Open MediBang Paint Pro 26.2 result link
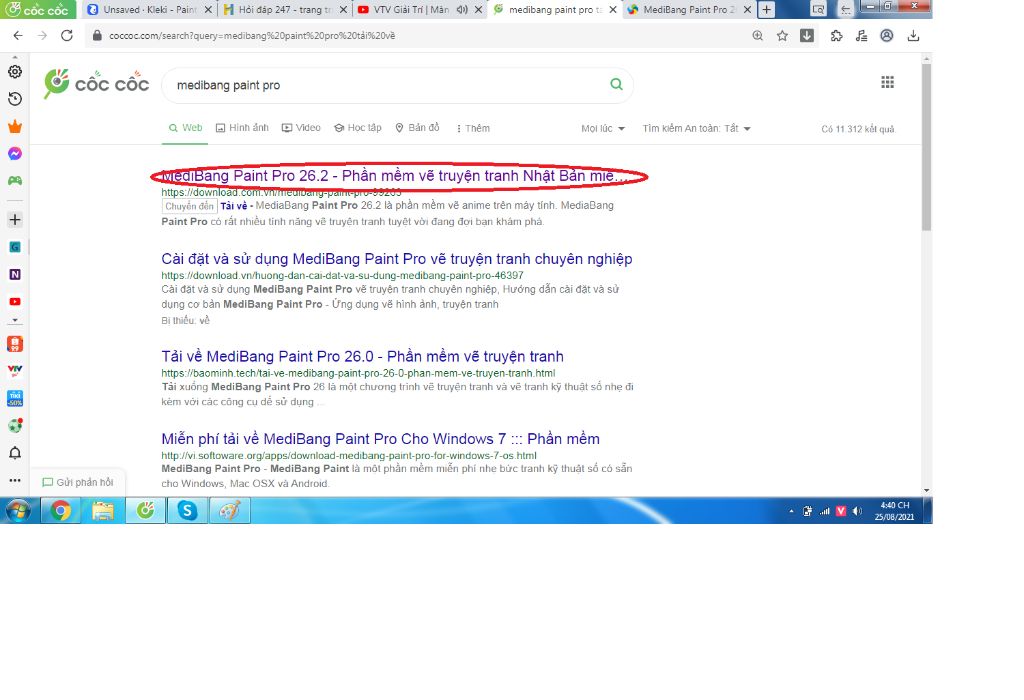Image resolution: width=1024 pixels, height=700 pixels. click(x=394, y=176)
